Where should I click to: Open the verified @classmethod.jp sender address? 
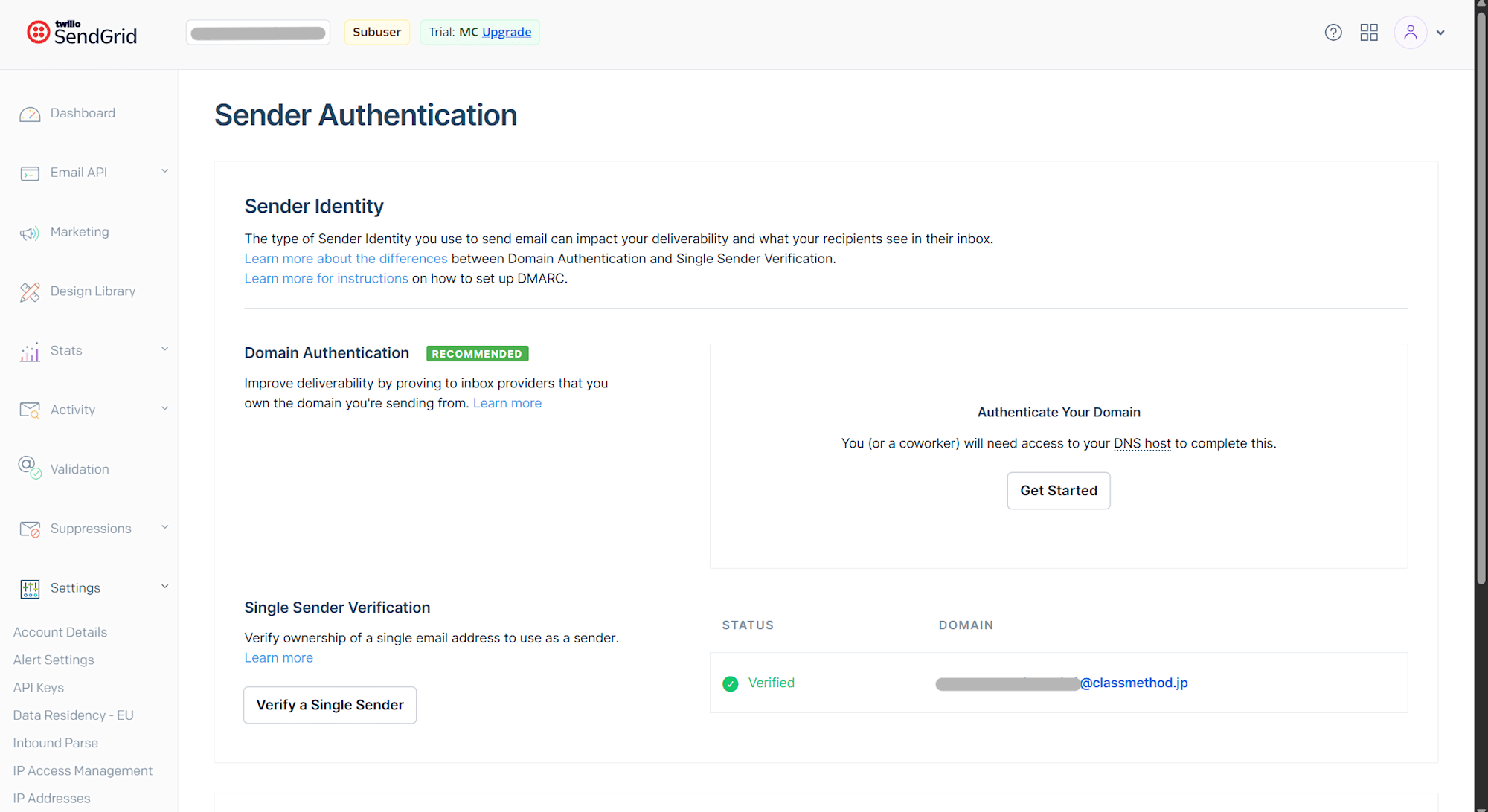(1062, 683)
